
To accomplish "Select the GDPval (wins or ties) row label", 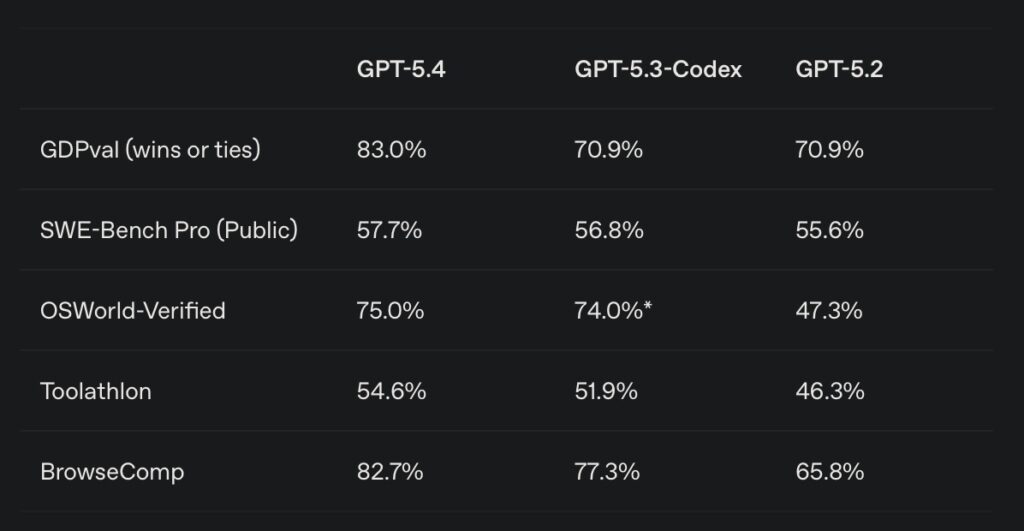I will coord(150,150).
